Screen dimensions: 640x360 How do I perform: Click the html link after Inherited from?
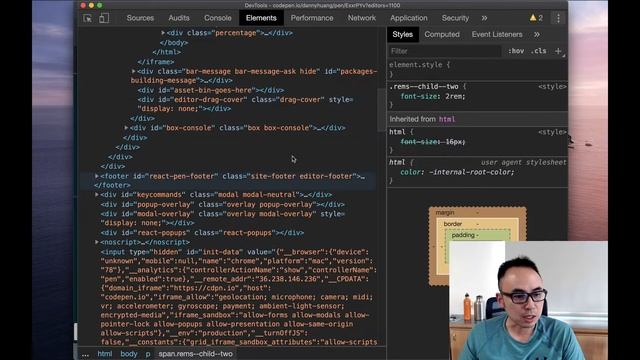pyautogui.click(x=447, y=119)
